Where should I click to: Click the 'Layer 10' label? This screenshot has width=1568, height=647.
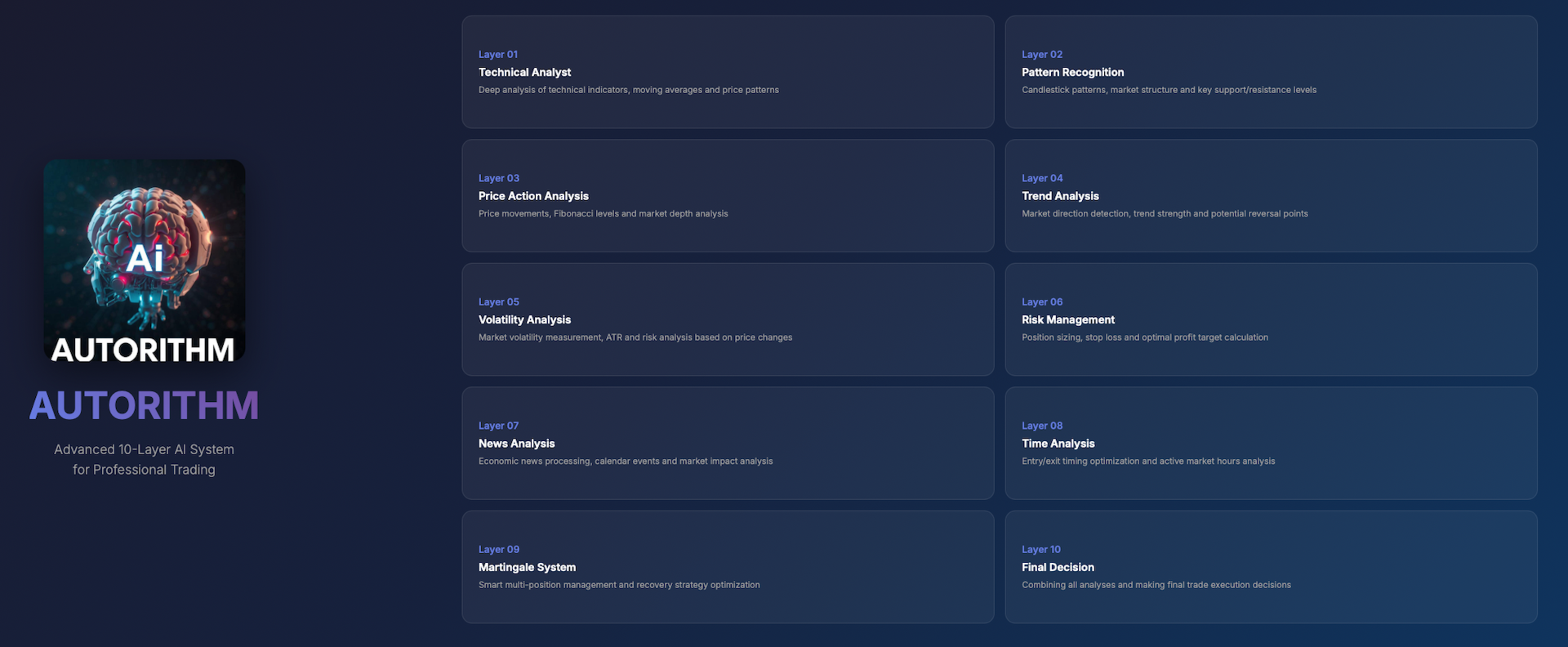1041,550
